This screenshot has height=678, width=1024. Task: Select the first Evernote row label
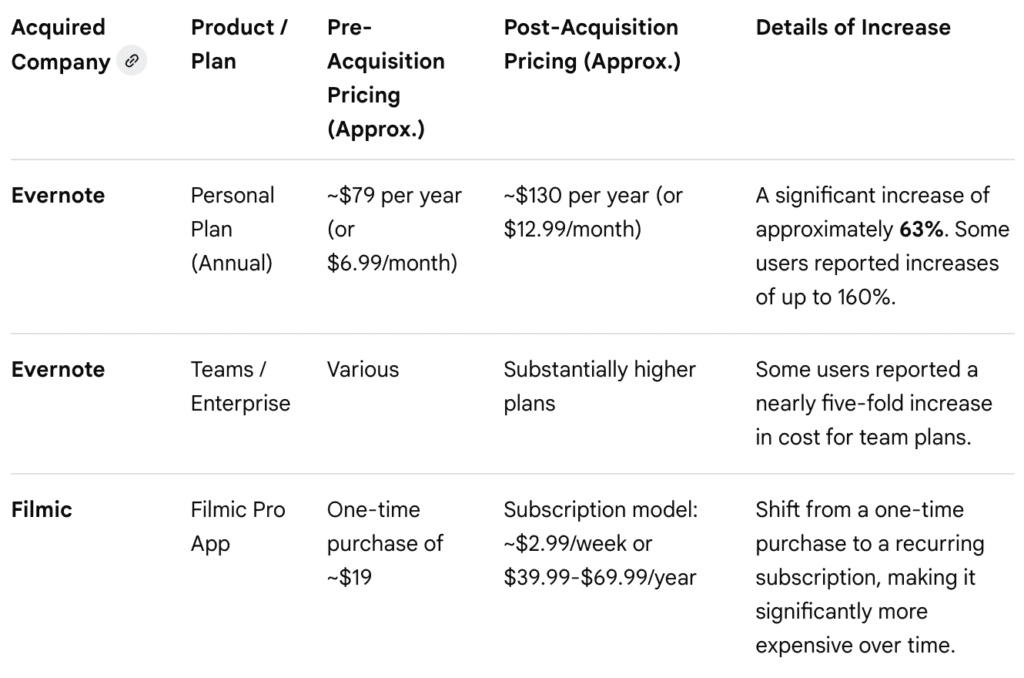click(57, 195)
